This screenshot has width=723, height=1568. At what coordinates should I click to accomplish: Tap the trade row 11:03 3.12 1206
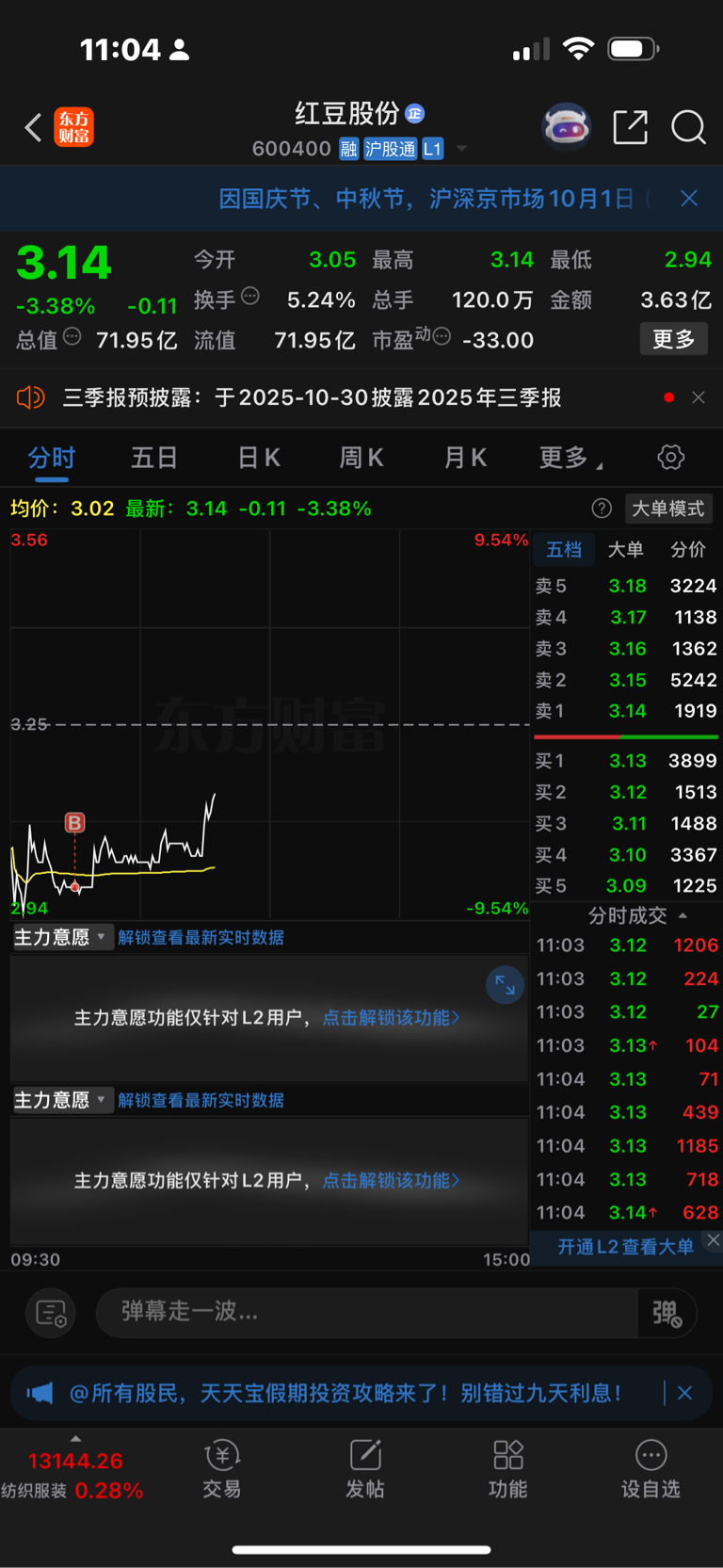click(x=626, y=946)
